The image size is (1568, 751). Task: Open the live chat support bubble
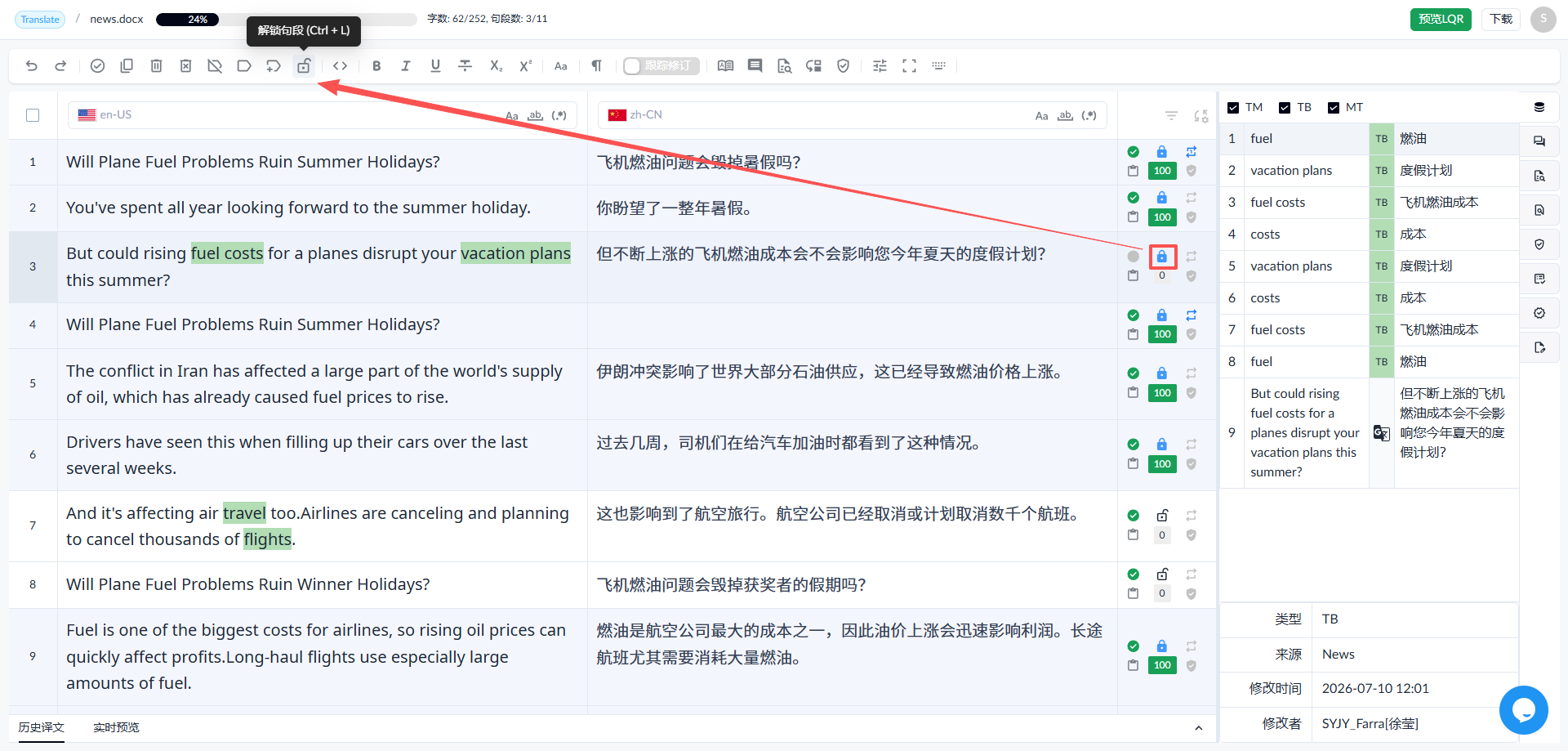[x=1524, y=710]
